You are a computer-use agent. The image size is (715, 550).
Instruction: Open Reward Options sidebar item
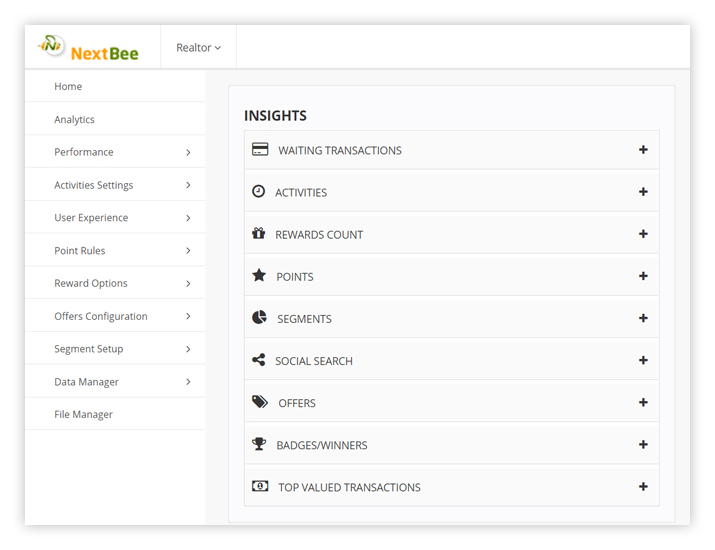(91, 283)
